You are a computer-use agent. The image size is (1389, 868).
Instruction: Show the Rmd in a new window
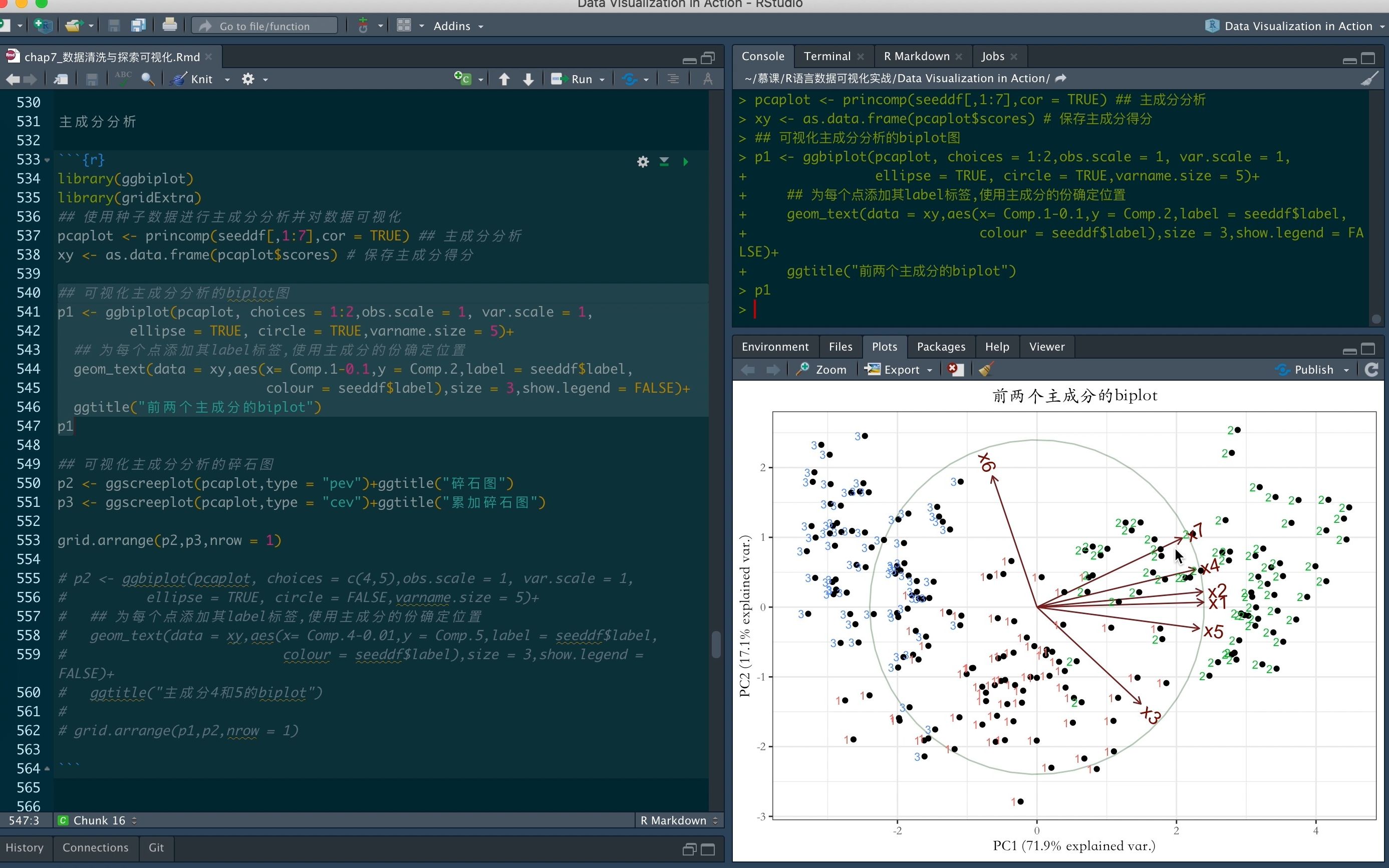coord(61,79)
